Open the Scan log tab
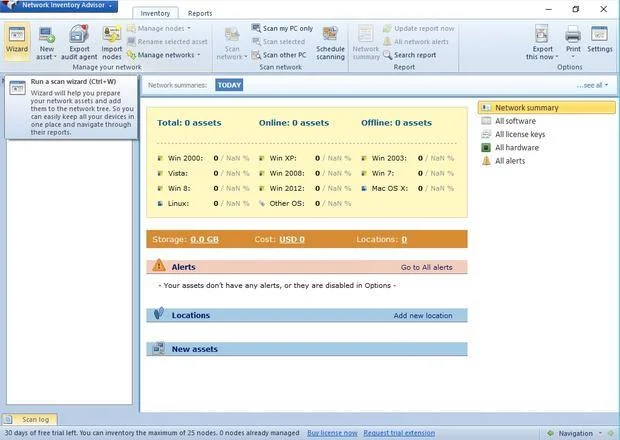The width and height of the screenshot is (620, 440). click(30, 419)
